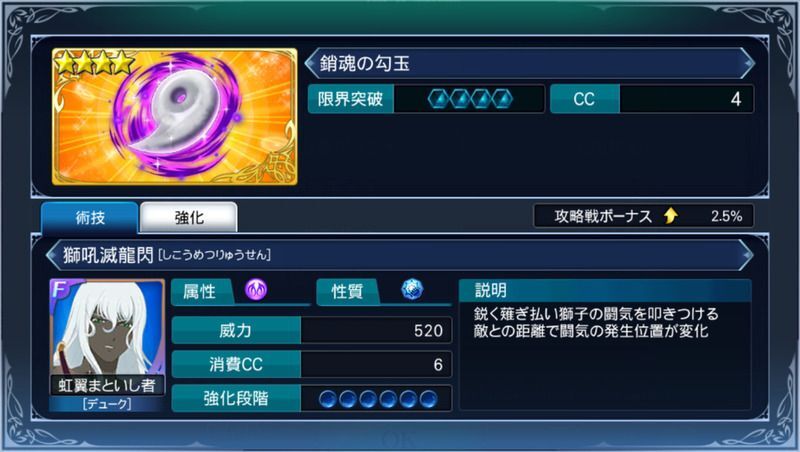Click the last blue 強化段階 orb
Image resolution: width=800 pixels, height=452 pixels.
point(428,399)
